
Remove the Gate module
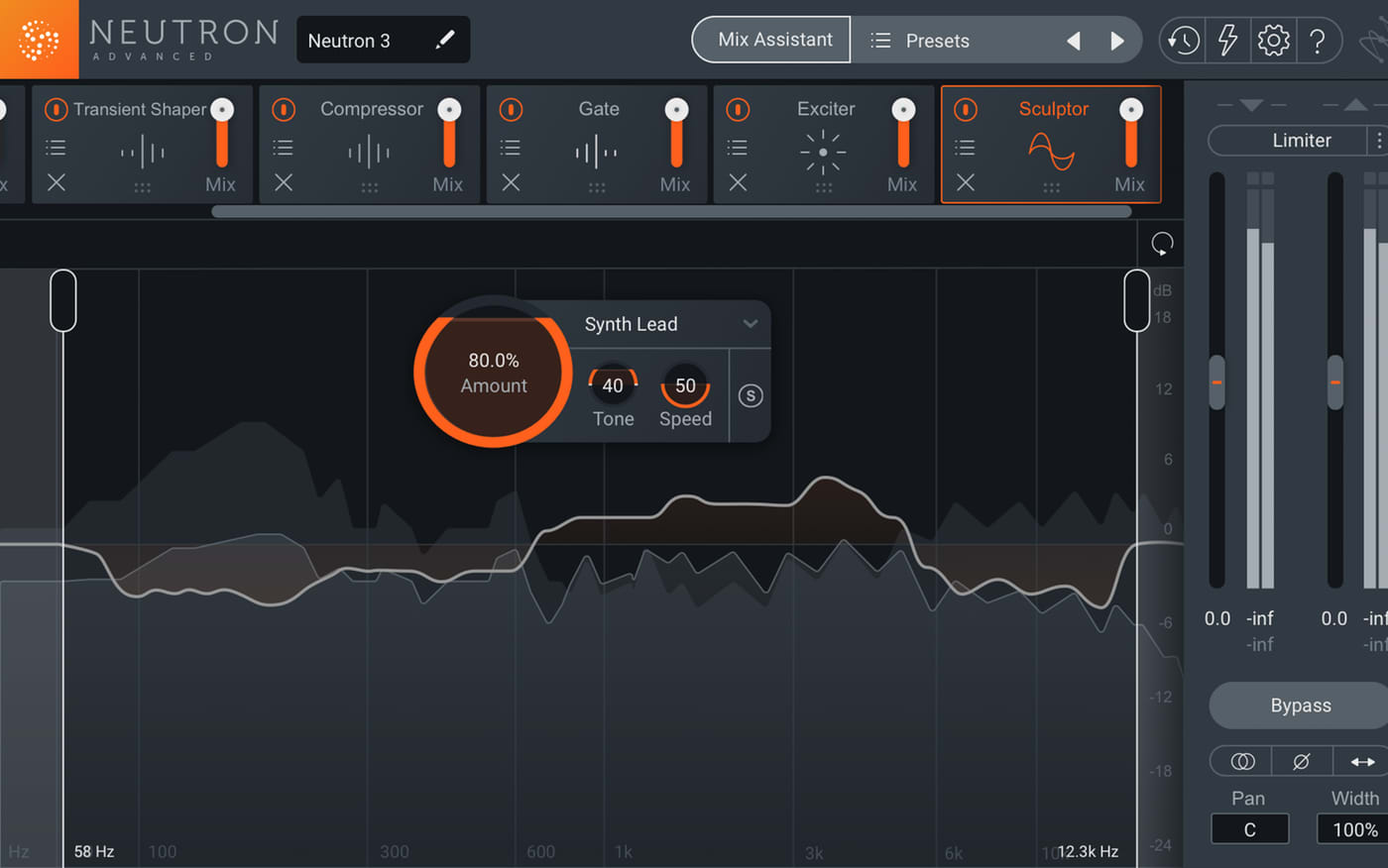pyautogui.click(x=511, y=182)
